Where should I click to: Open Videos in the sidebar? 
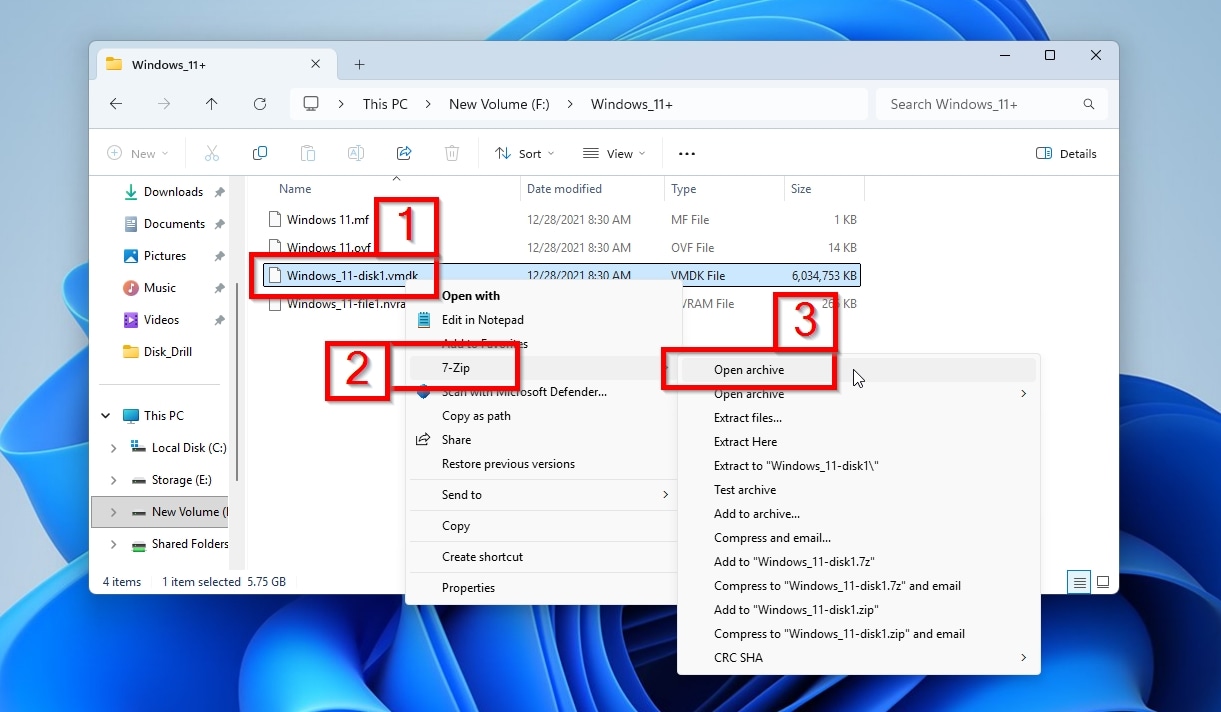(x=162, y=320)
